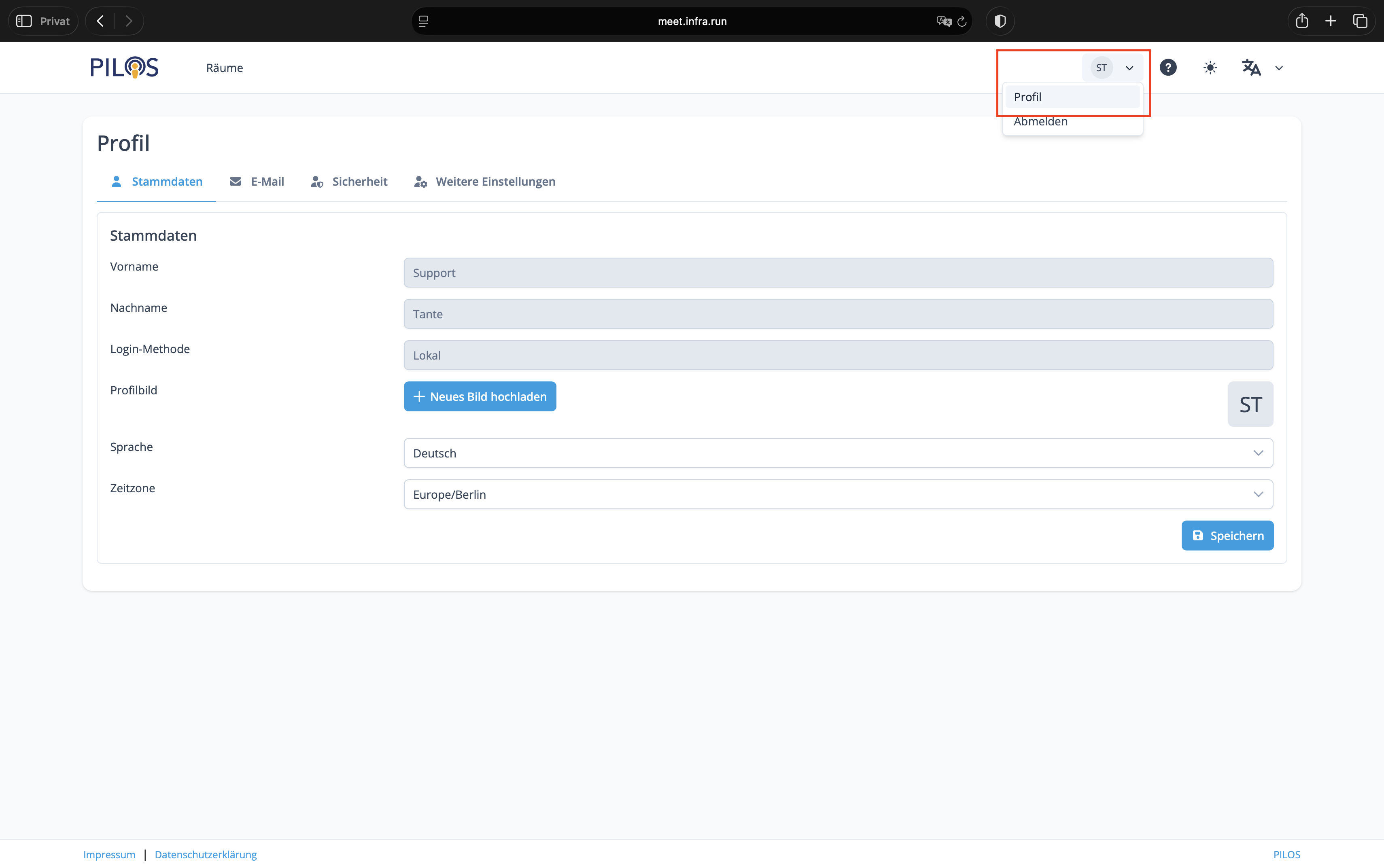Click Neues Bild hochladen button

(x=480, y=397)
